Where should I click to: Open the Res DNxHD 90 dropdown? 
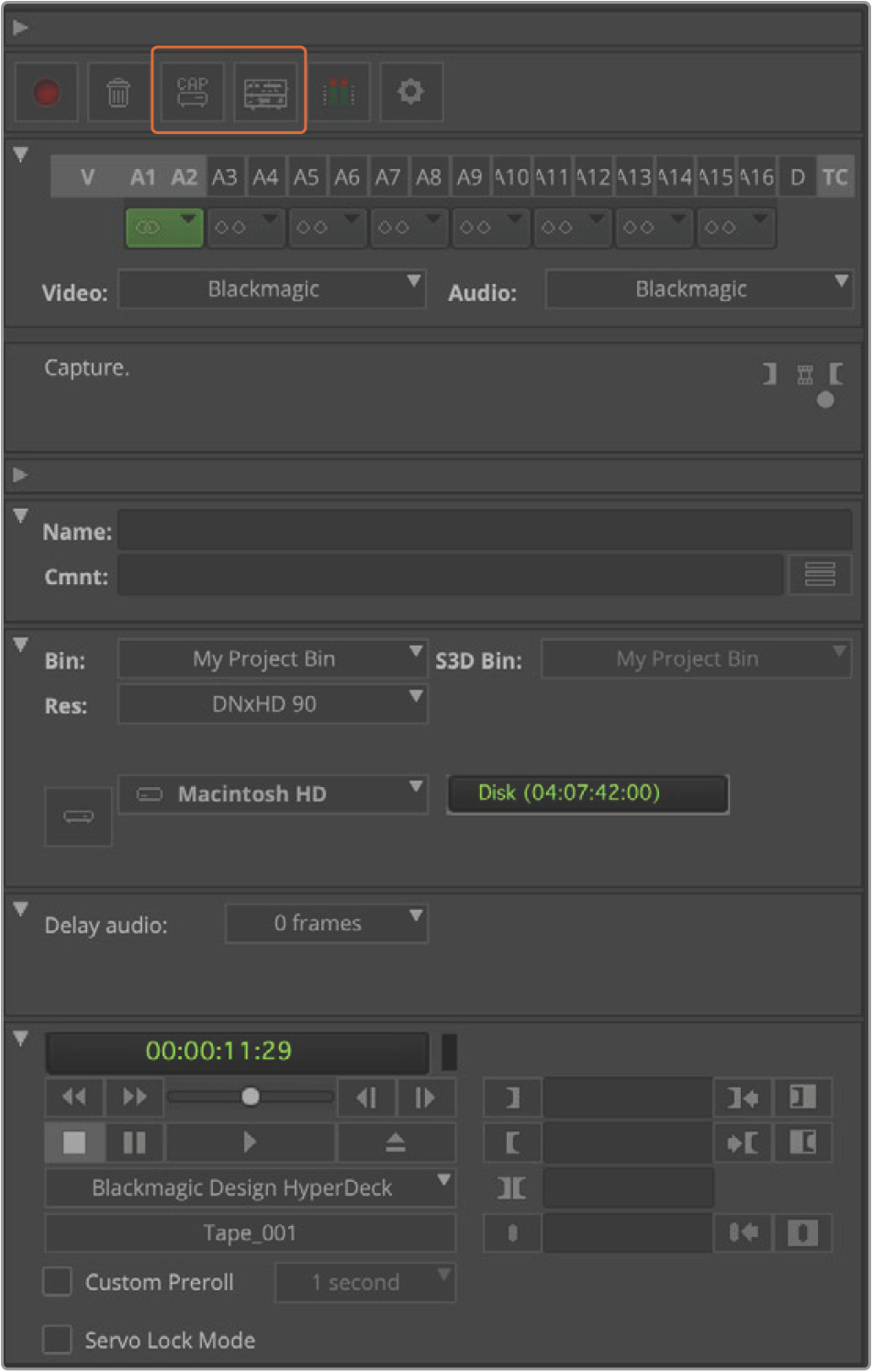tap(272, 704)
